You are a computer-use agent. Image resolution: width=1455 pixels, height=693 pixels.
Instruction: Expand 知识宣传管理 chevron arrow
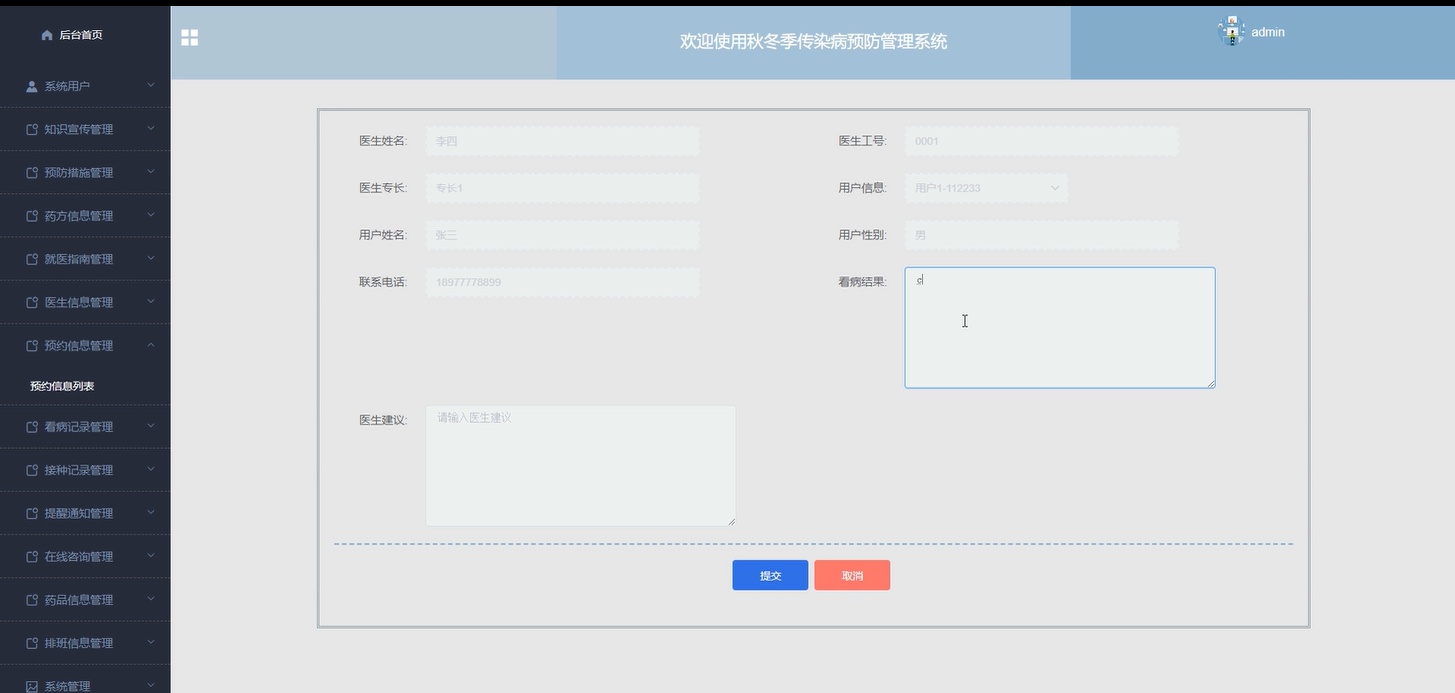click(x=151, y=128)
